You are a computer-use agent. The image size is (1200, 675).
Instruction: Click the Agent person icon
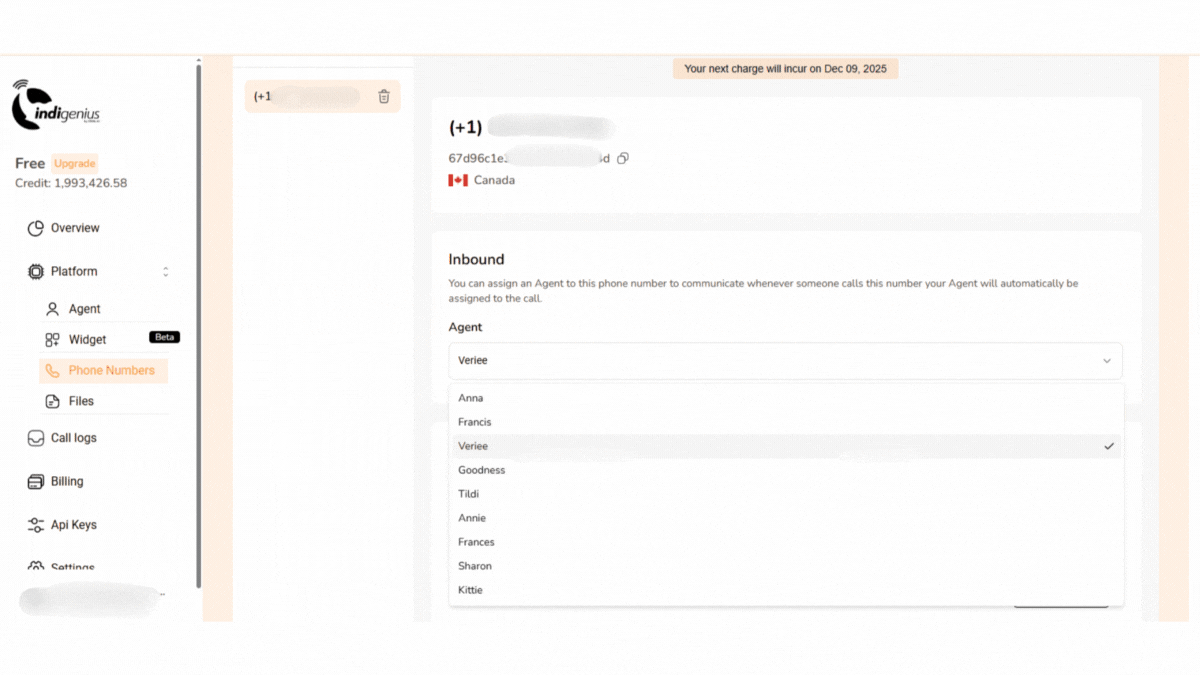[x=53, y=309]
